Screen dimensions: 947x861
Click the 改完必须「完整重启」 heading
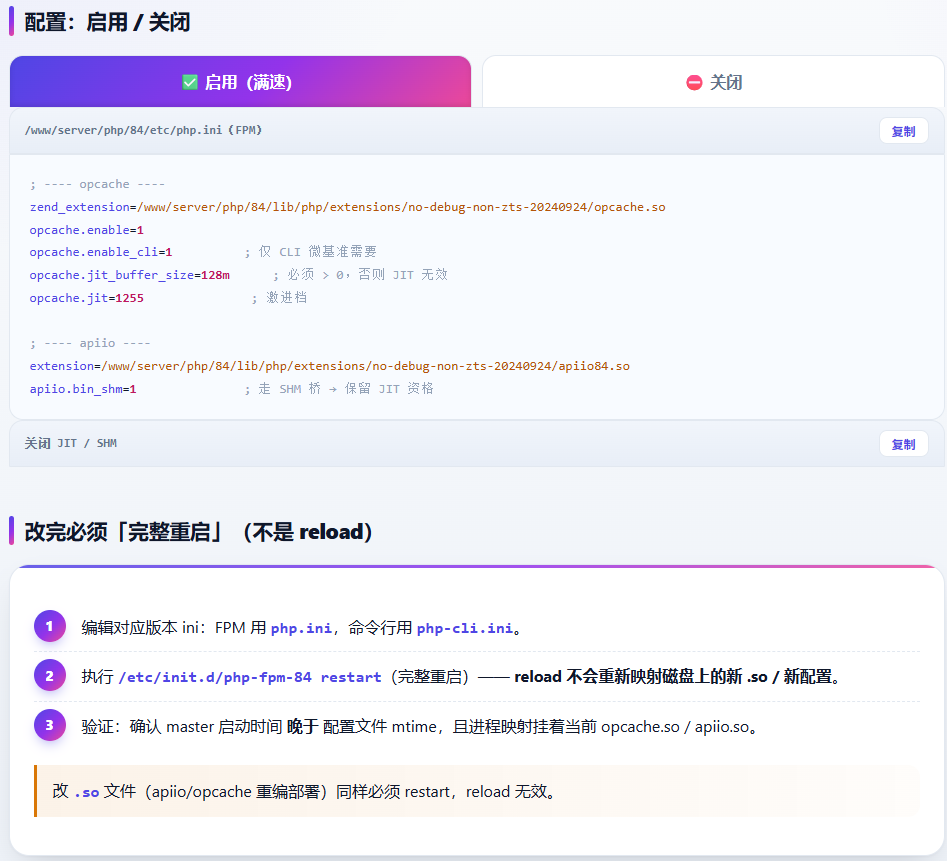[198, 532]
